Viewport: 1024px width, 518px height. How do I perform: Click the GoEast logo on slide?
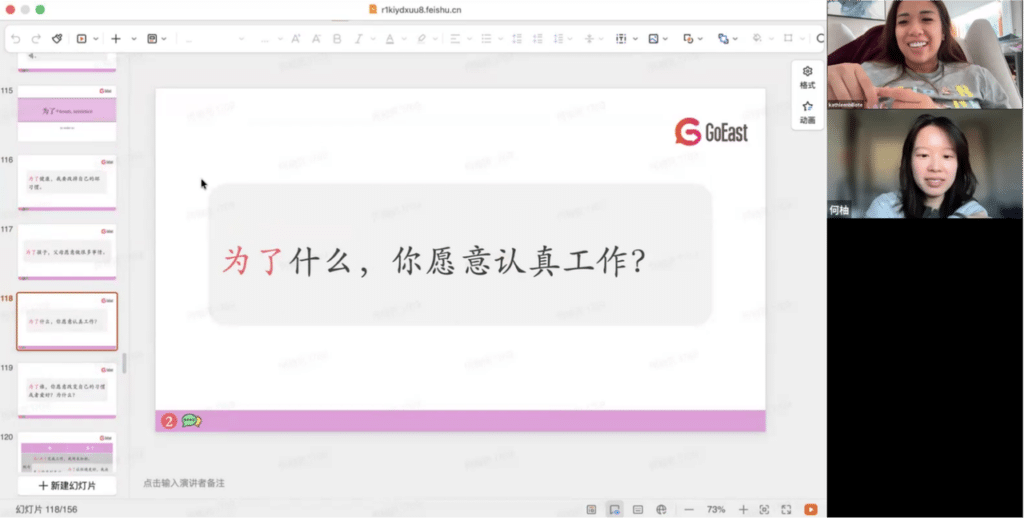pyautogui.click(x=711, y=131)
